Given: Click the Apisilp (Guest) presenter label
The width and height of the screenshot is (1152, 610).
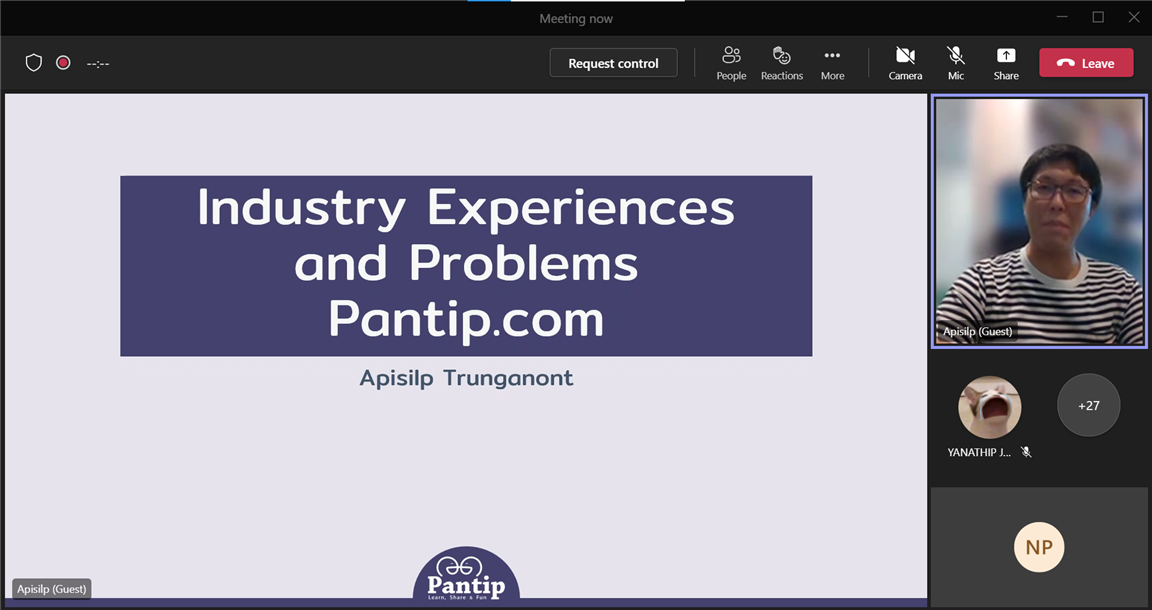Looking at the screenshot, I should tap(52, 589).
